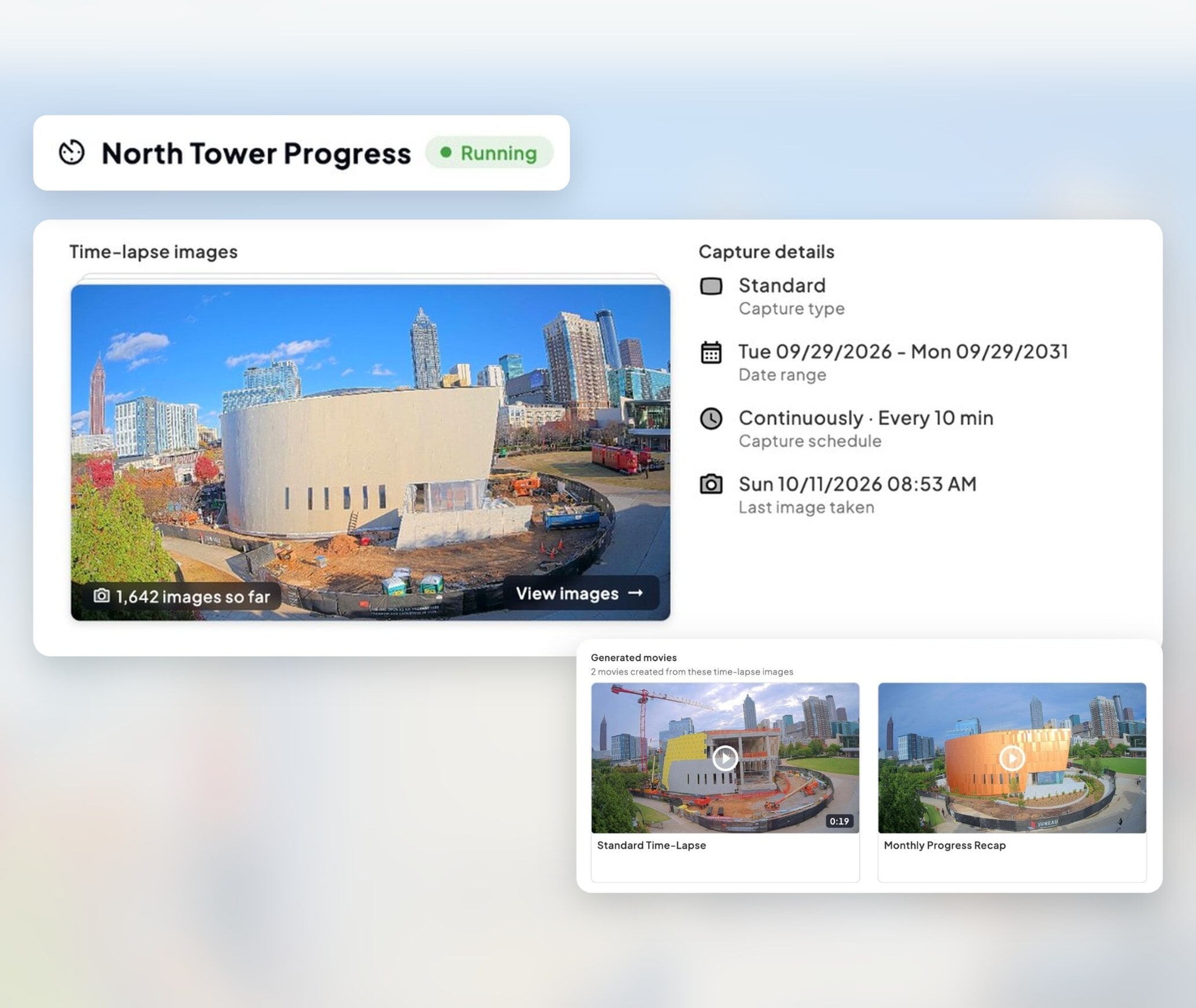Click the 'Generated movies' heading
The image size is (1196, 1008).
coord(633,658)
